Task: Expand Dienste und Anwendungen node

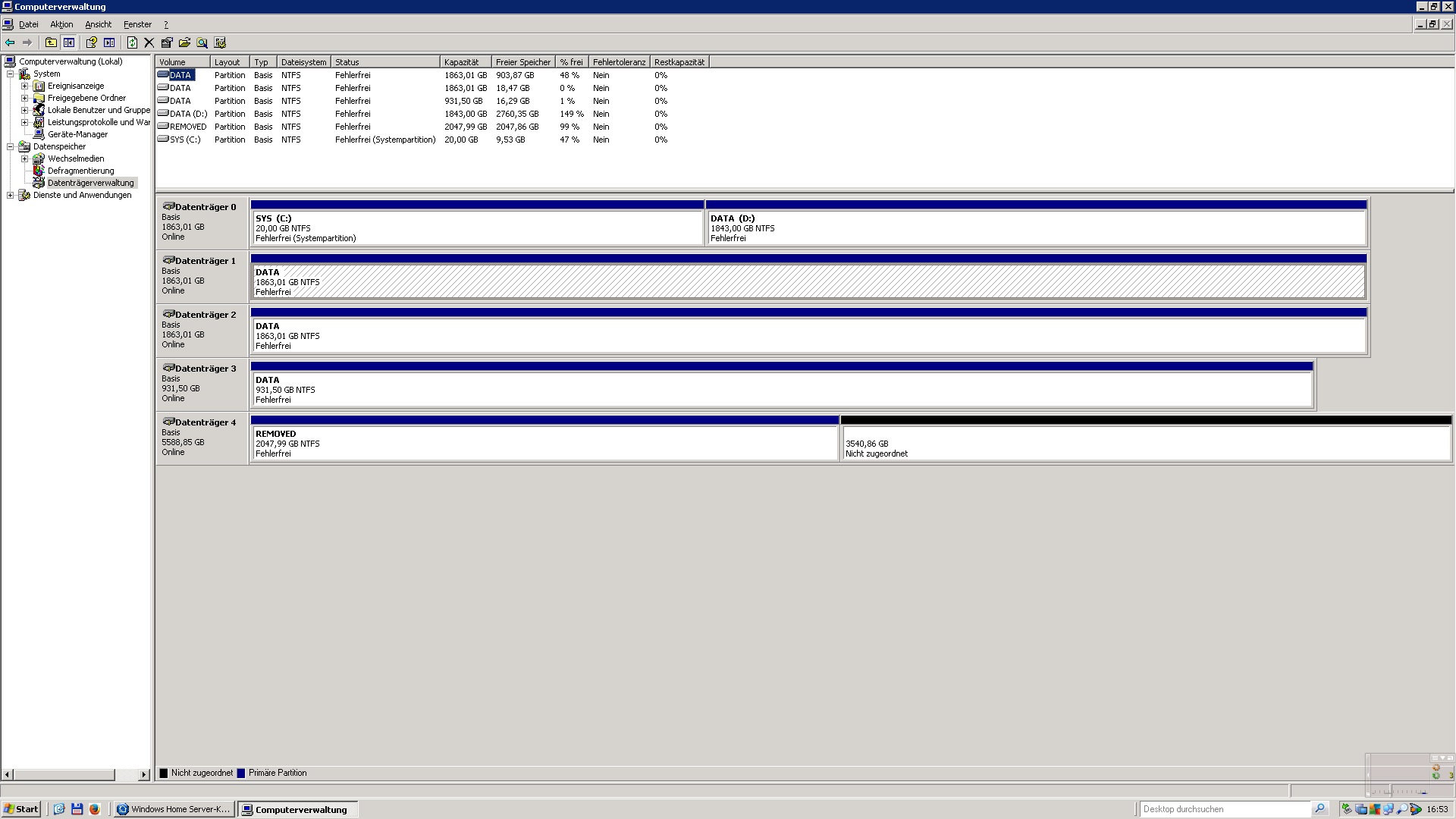Action: pyautogui.click(x=11, y=196)
